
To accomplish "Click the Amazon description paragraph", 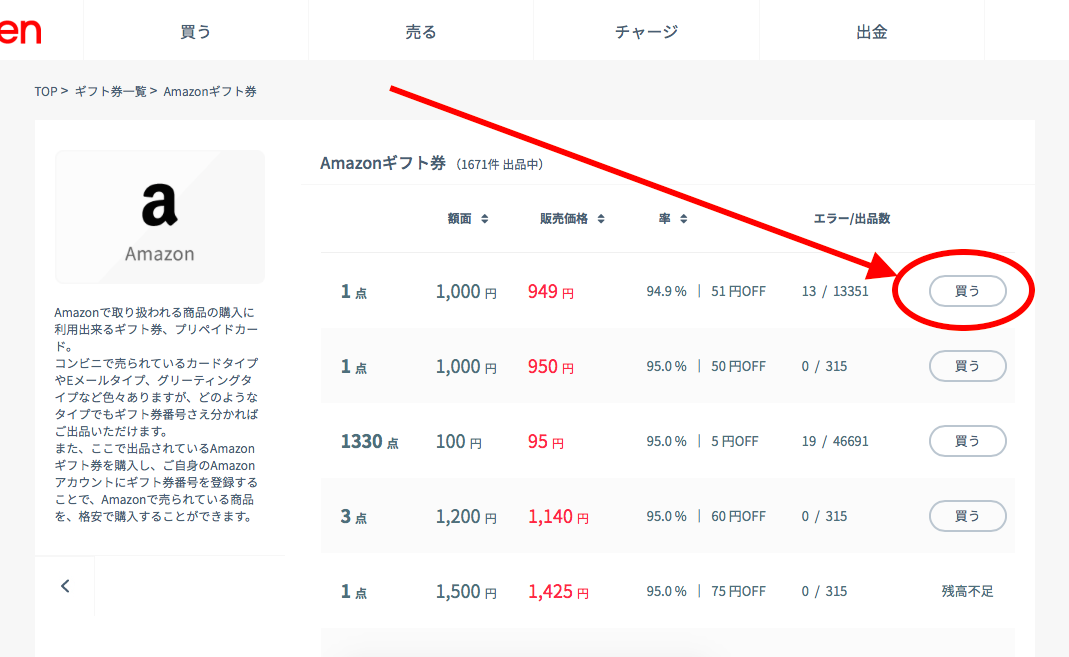I will [156, 414].
